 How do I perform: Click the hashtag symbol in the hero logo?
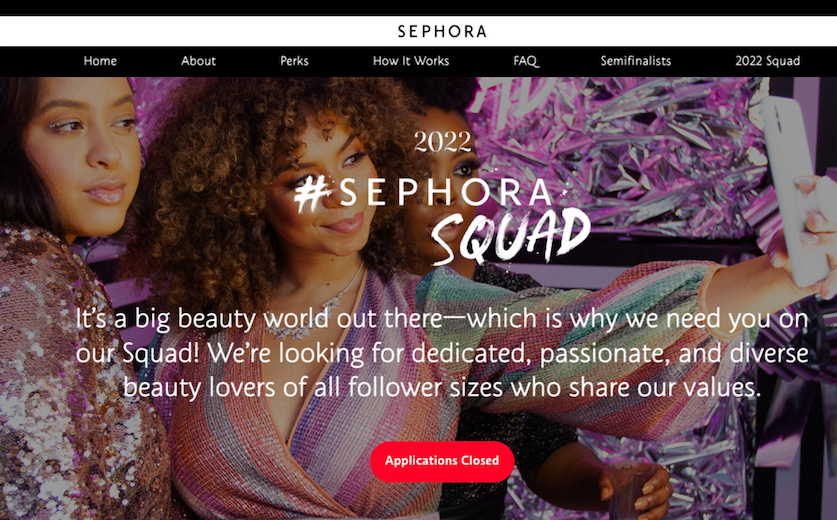coord(312,194)
